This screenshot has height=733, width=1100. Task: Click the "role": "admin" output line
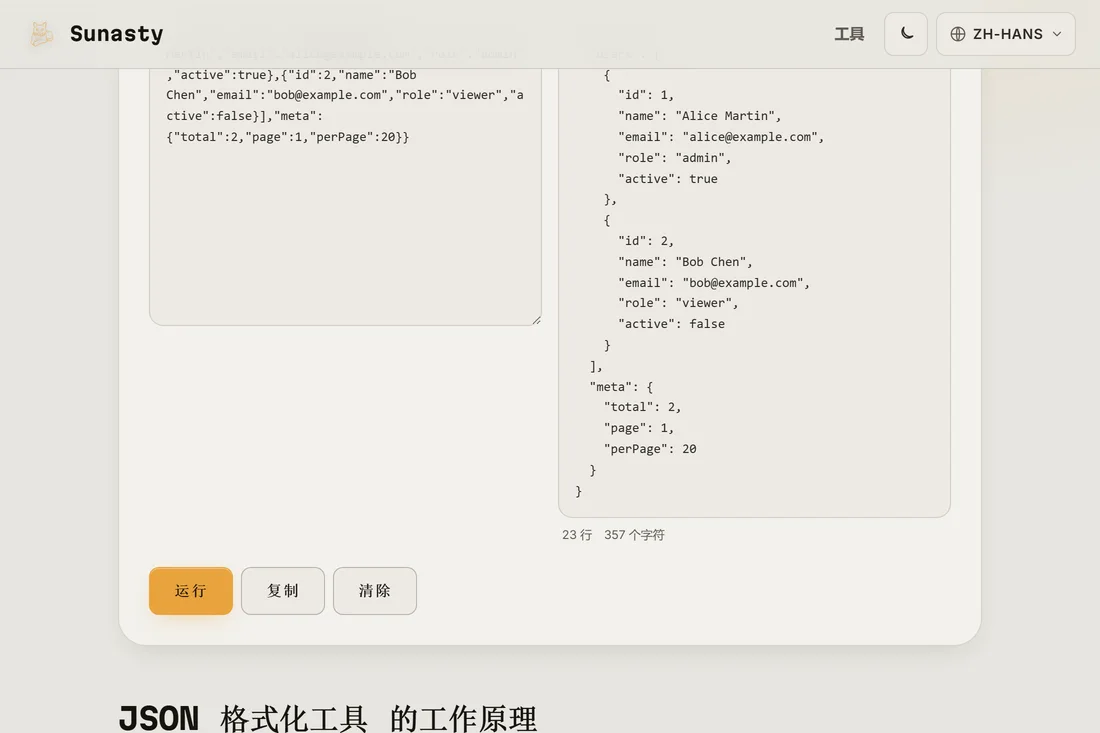pyautogui.click(x=674, y=158)
